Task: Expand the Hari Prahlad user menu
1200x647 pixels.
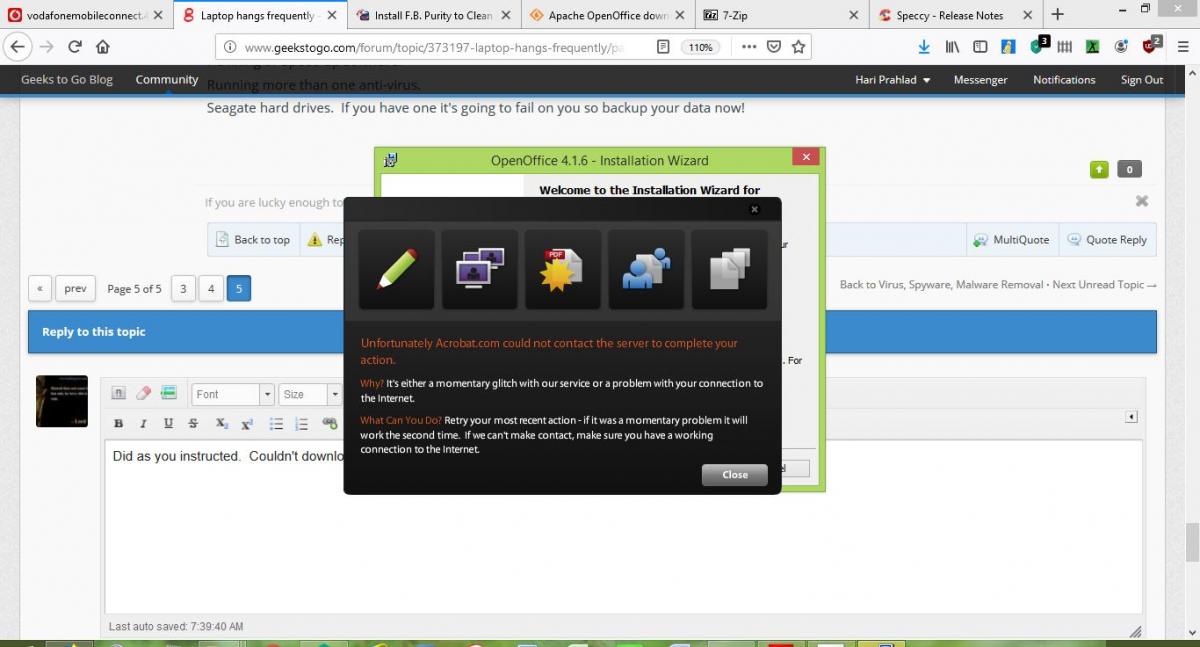Action: [893, 80]
